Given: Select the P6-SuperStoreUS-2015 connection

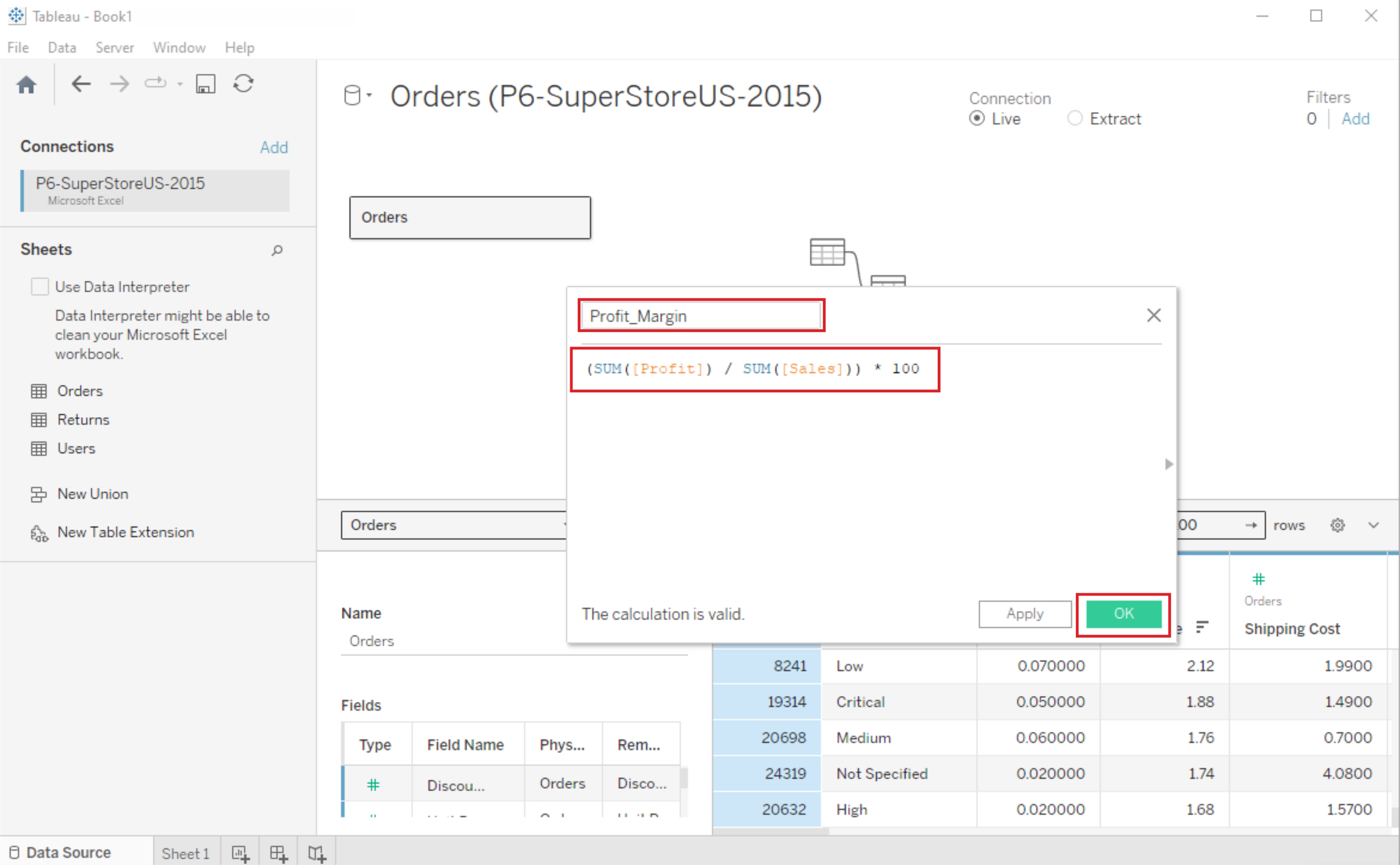Looking at the screenshot, I should coord(155,191).
